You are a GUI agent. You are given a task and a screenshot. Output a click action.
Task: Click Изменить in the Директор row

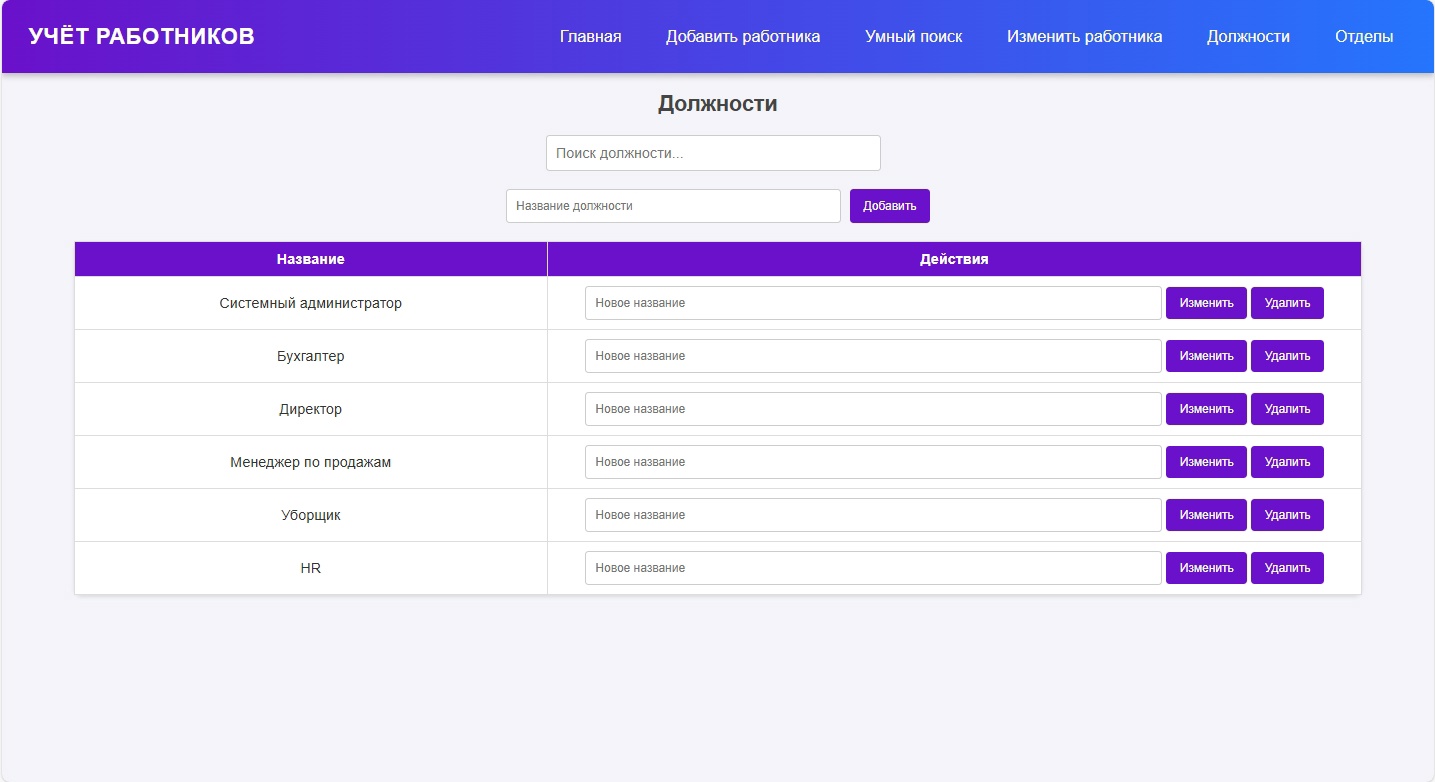coord(1206,409)
